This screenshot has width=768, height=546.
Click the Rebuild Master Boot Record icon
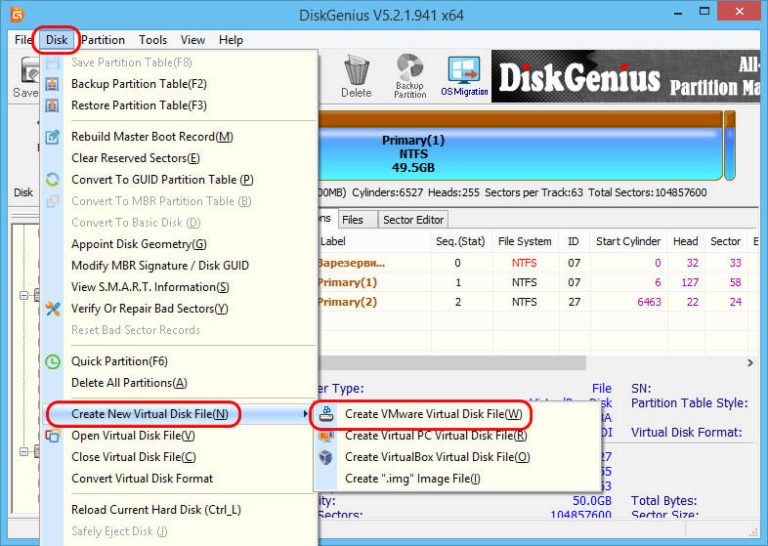click(x=53, y=137)
